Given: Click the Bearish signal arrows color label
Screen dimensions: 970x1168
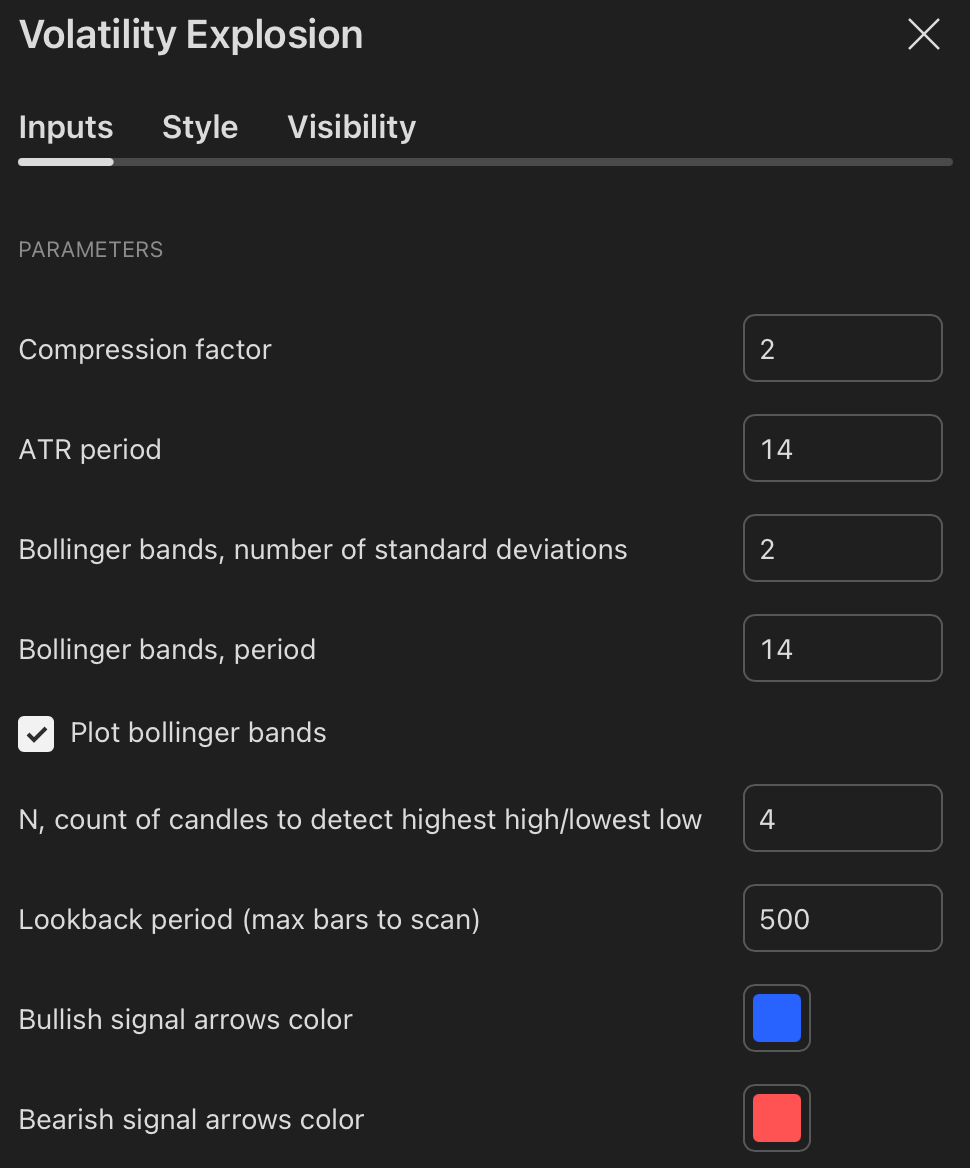Looking at the screenshot, I should tap(191, 1119).
